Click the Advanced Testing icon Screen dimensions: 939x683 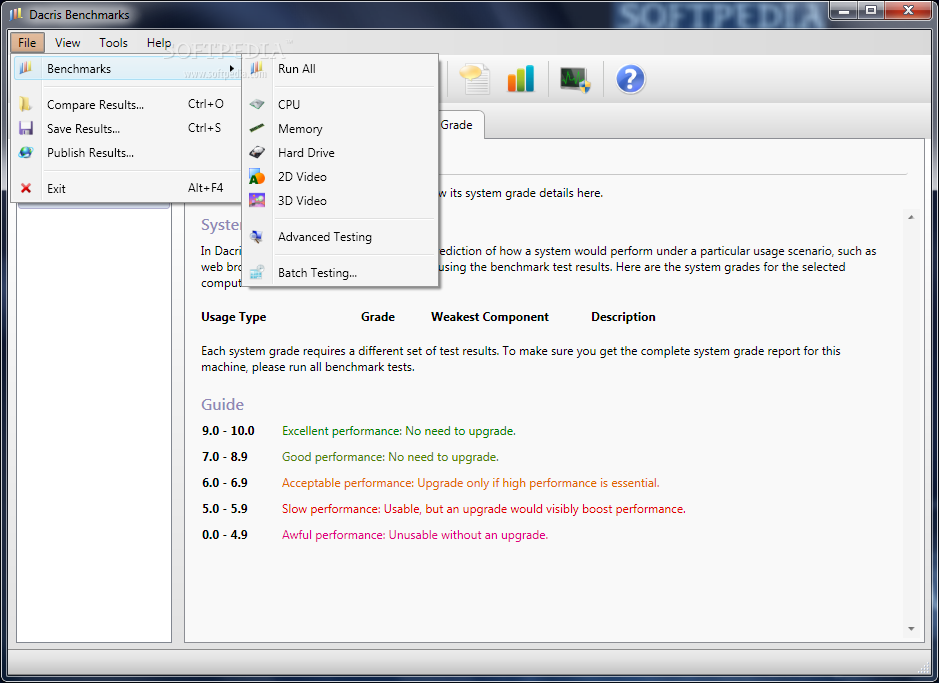pyautogui.click(x=257, y=236)
